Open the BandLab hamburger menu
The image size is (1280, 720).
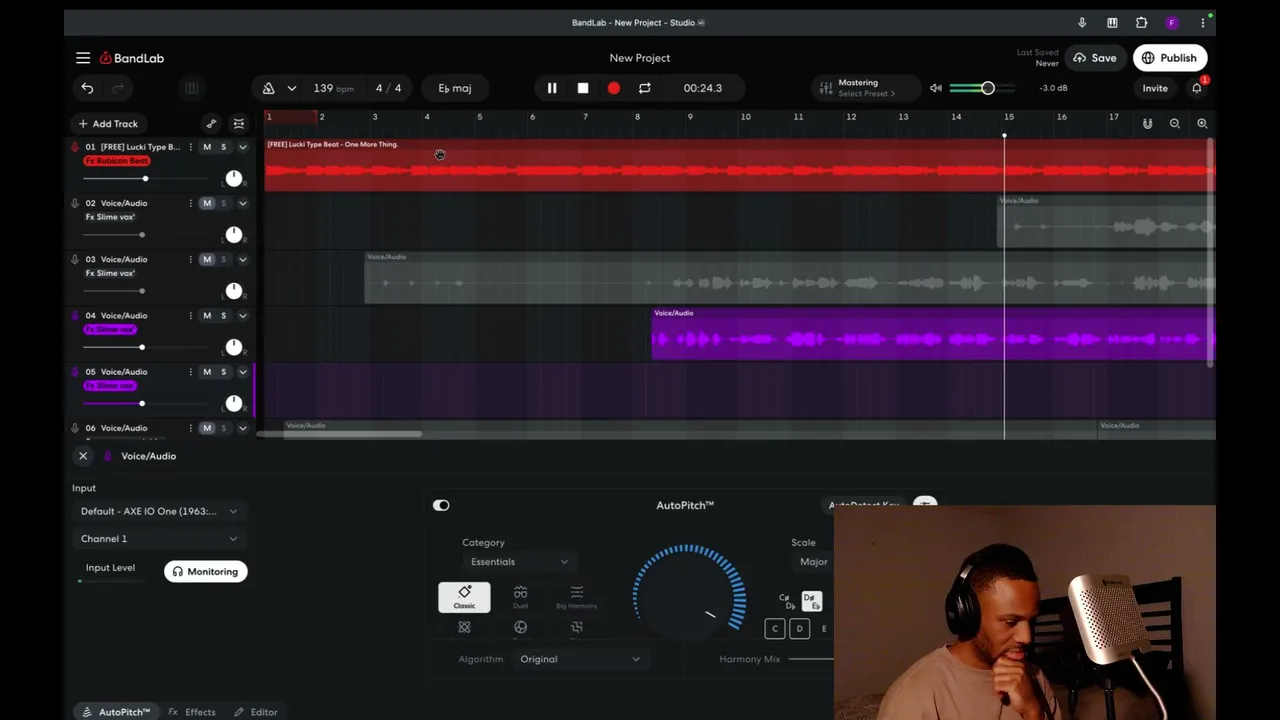pyautogui.click(x=83, y=58)
